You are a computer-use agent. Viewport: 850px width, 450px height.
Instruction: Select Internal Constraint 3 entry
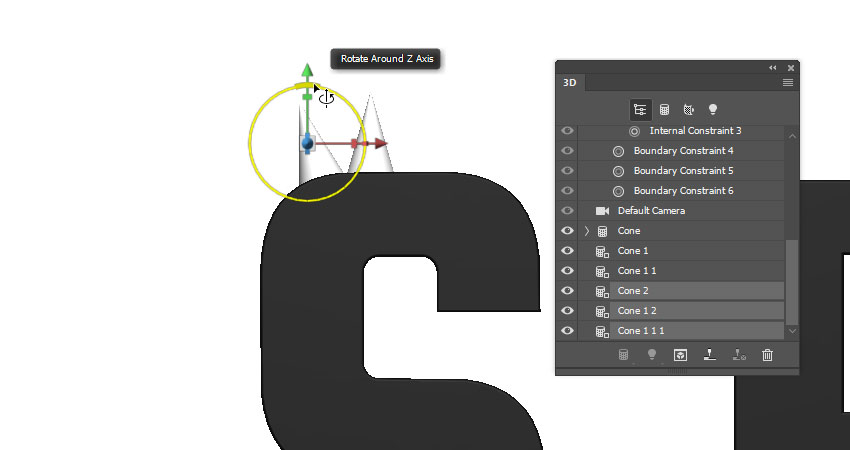695,131
